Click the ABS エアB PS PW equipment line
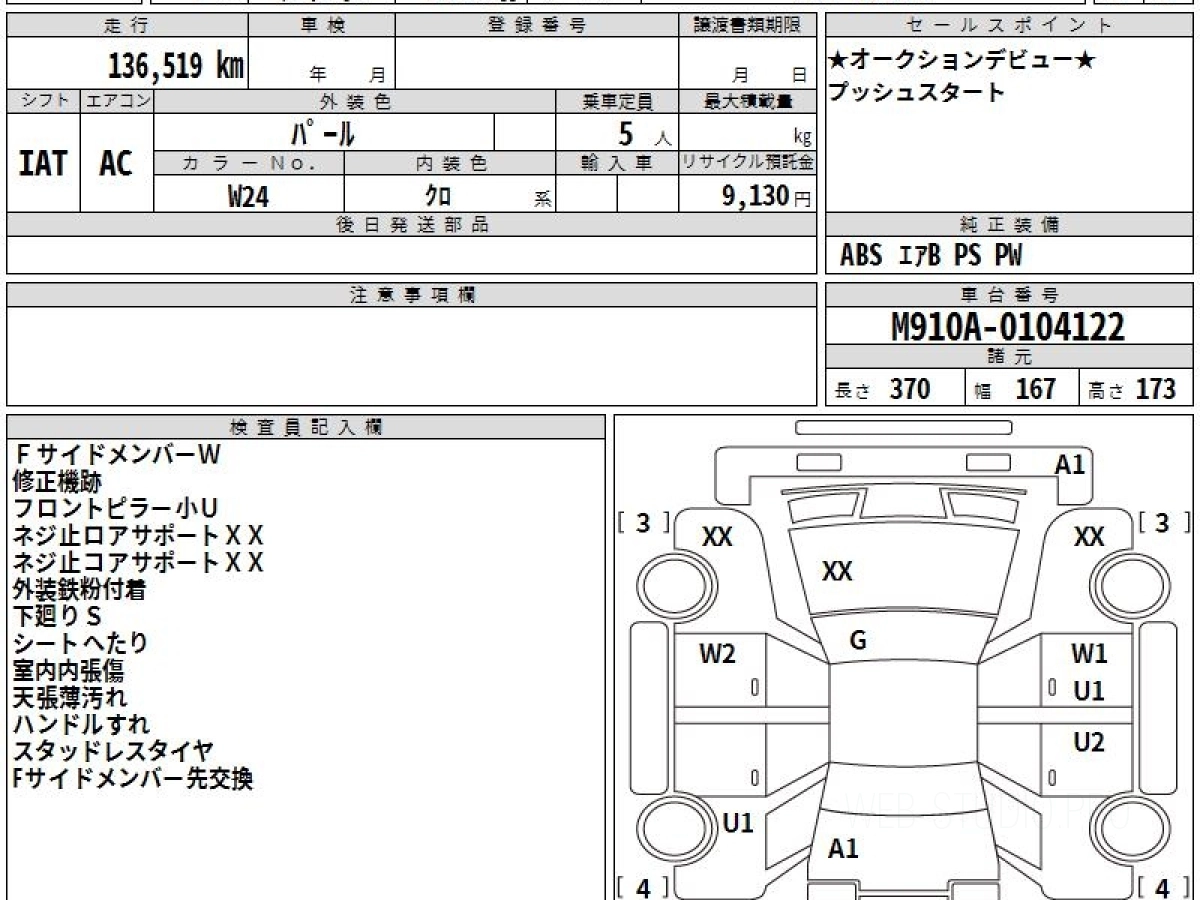This screenshot has width=1200, height=900. point(931,256)
